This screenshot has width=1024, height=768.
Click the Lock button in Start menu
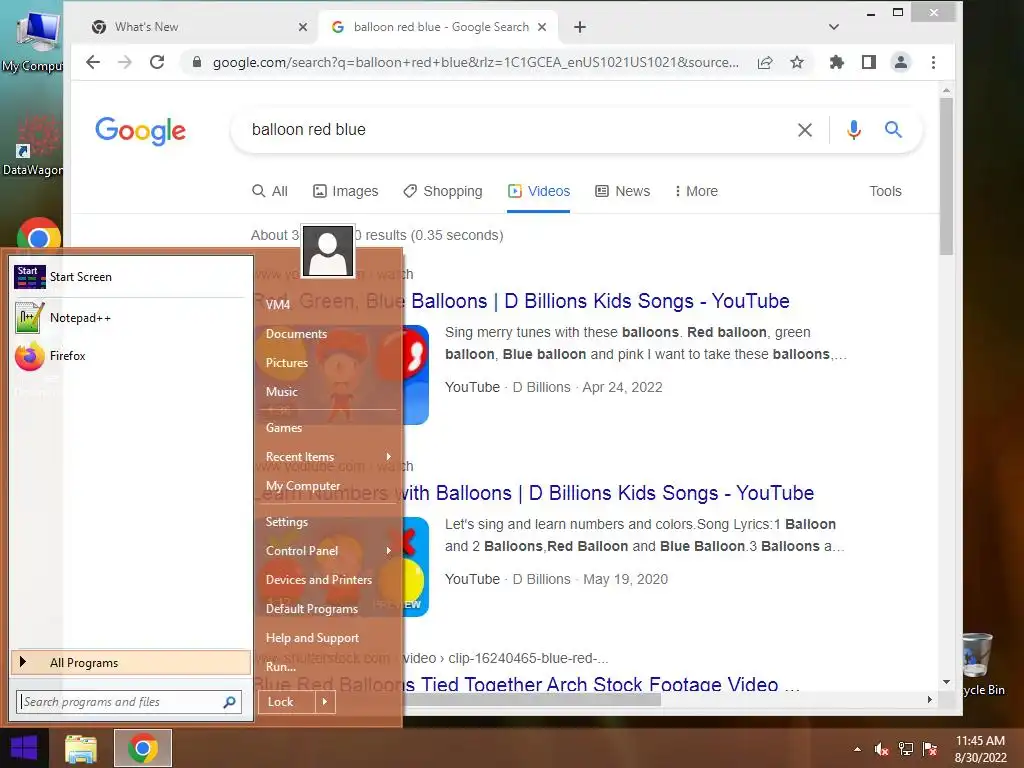point(287,702)
